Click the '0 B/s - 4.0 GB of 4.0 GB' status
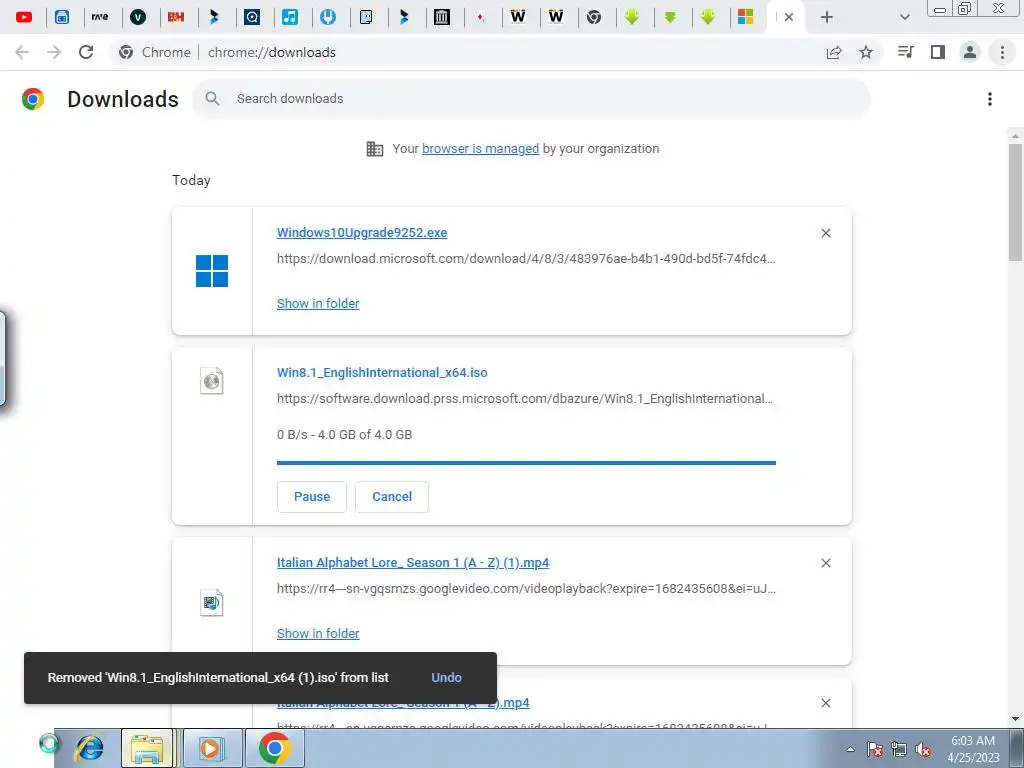Screen dimensions: 1024x768 point(344,435)
